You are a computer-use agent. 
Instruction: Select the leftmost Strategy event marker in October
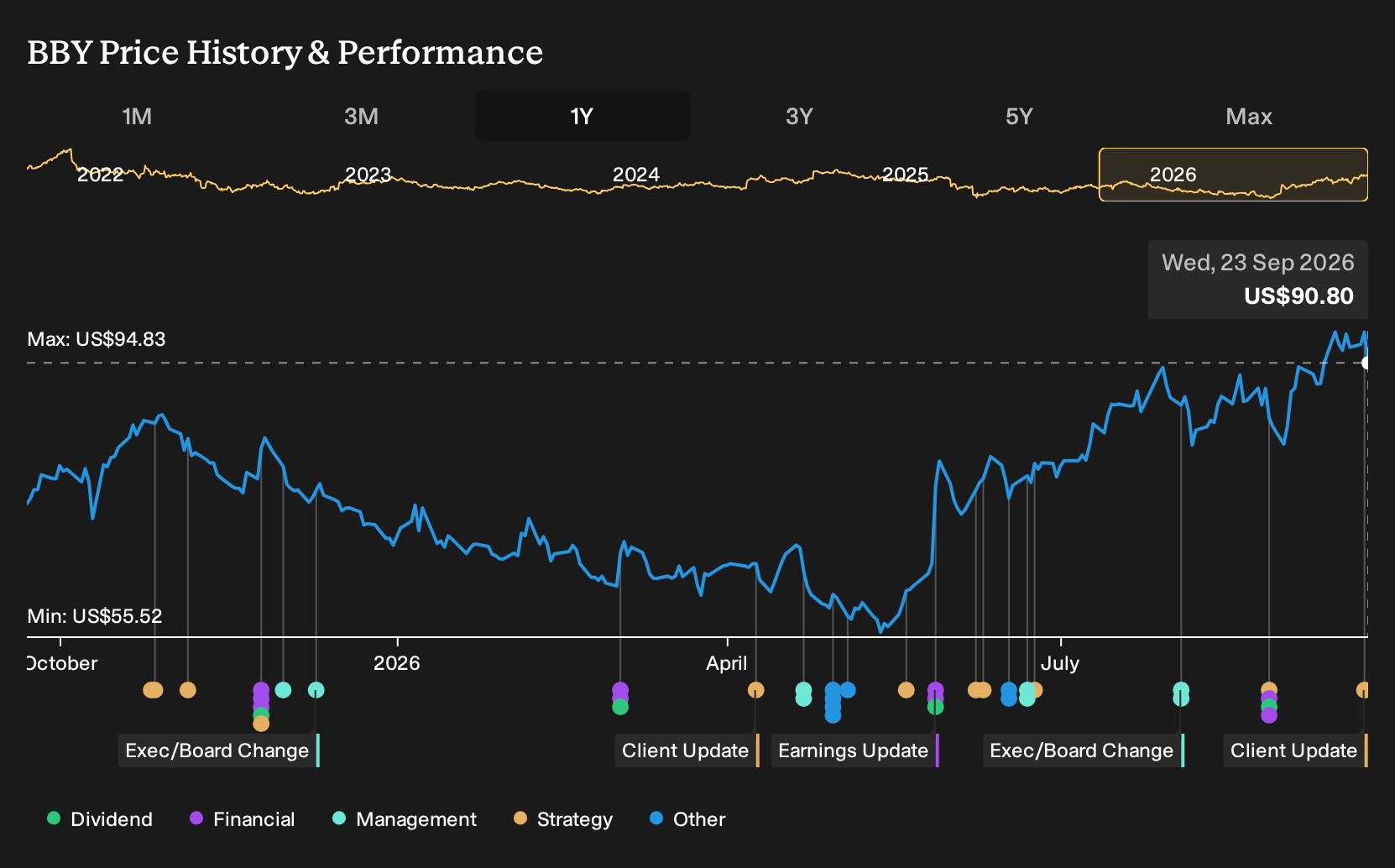[152, 690]
